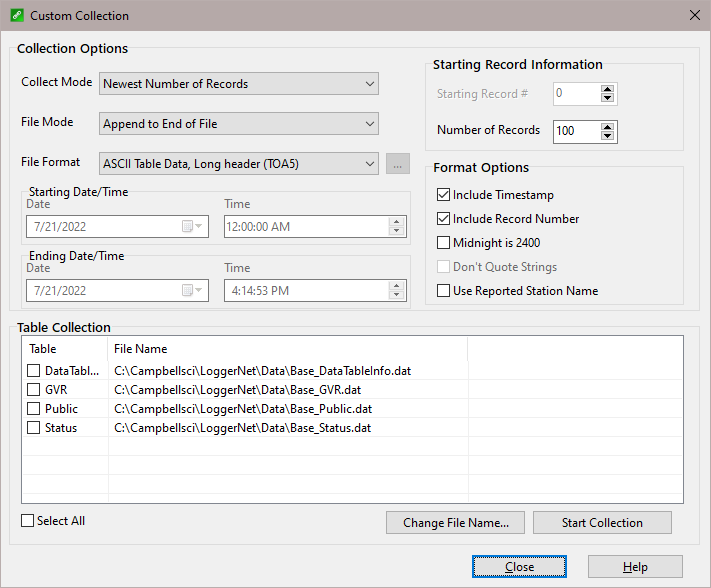Click the Custom Collection app icon in title bar

(14, 16)
